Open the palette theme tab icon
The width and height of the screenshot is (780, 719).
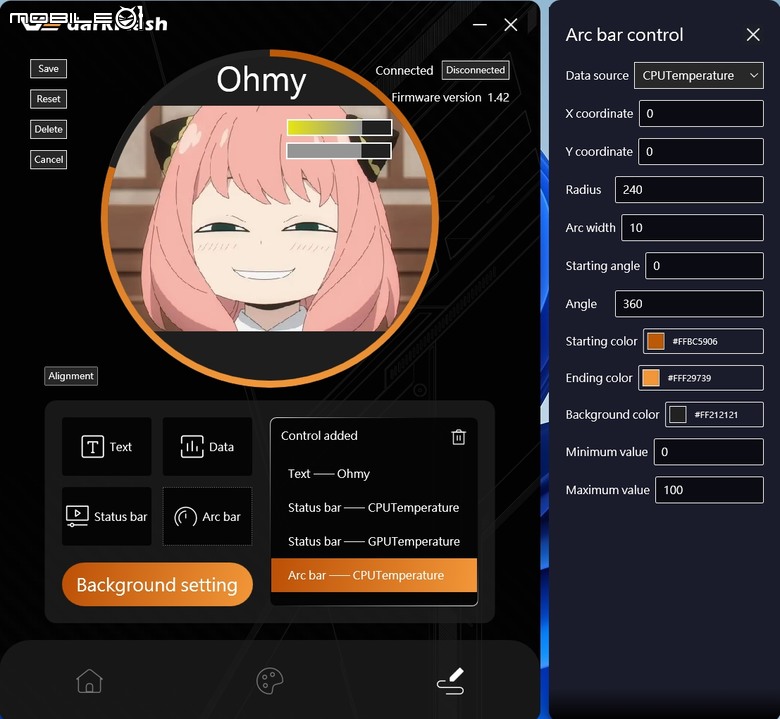(270, 681)
